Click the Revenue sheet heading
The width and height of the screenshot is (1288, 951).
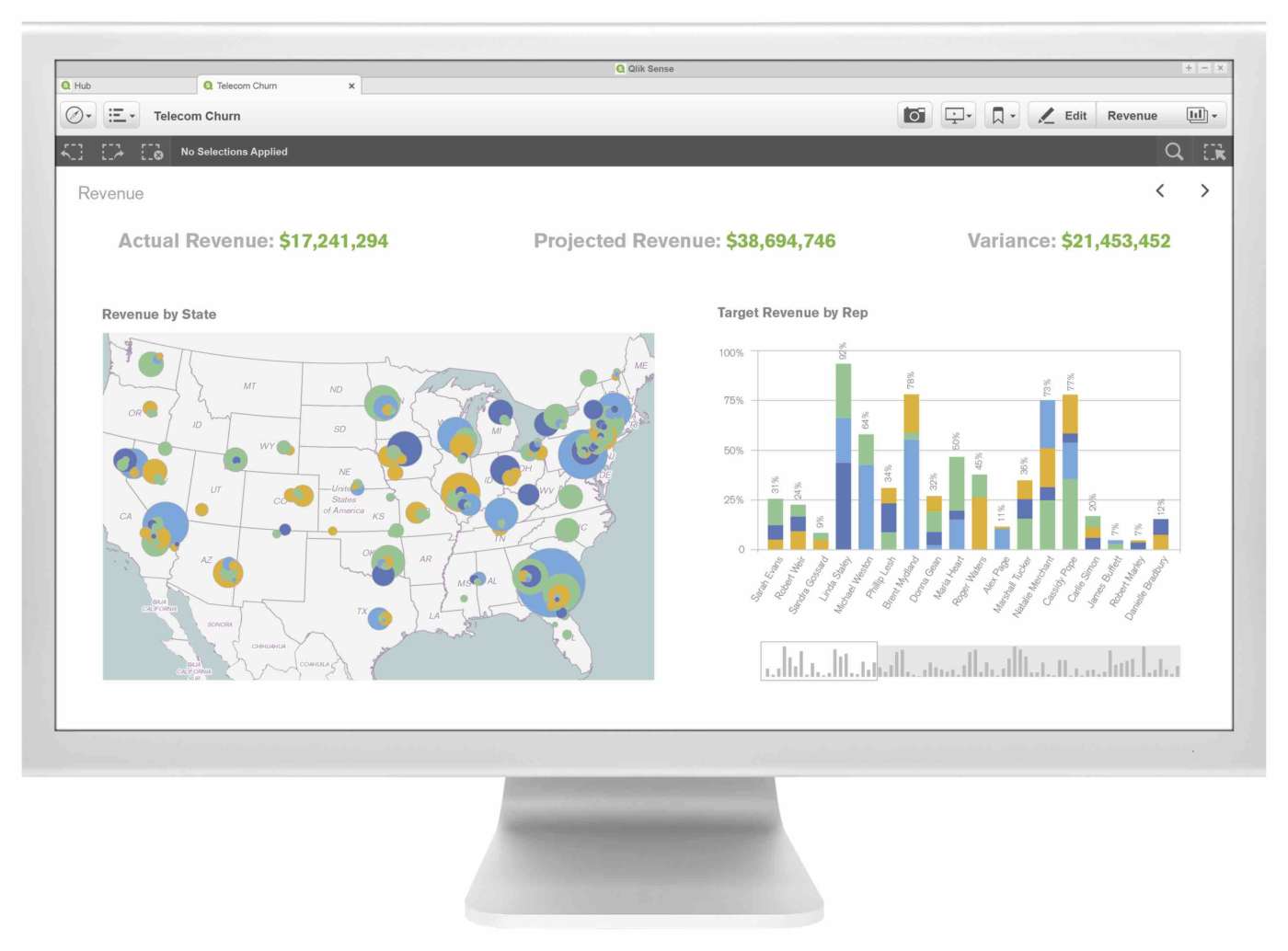click(x=110, y=193)
